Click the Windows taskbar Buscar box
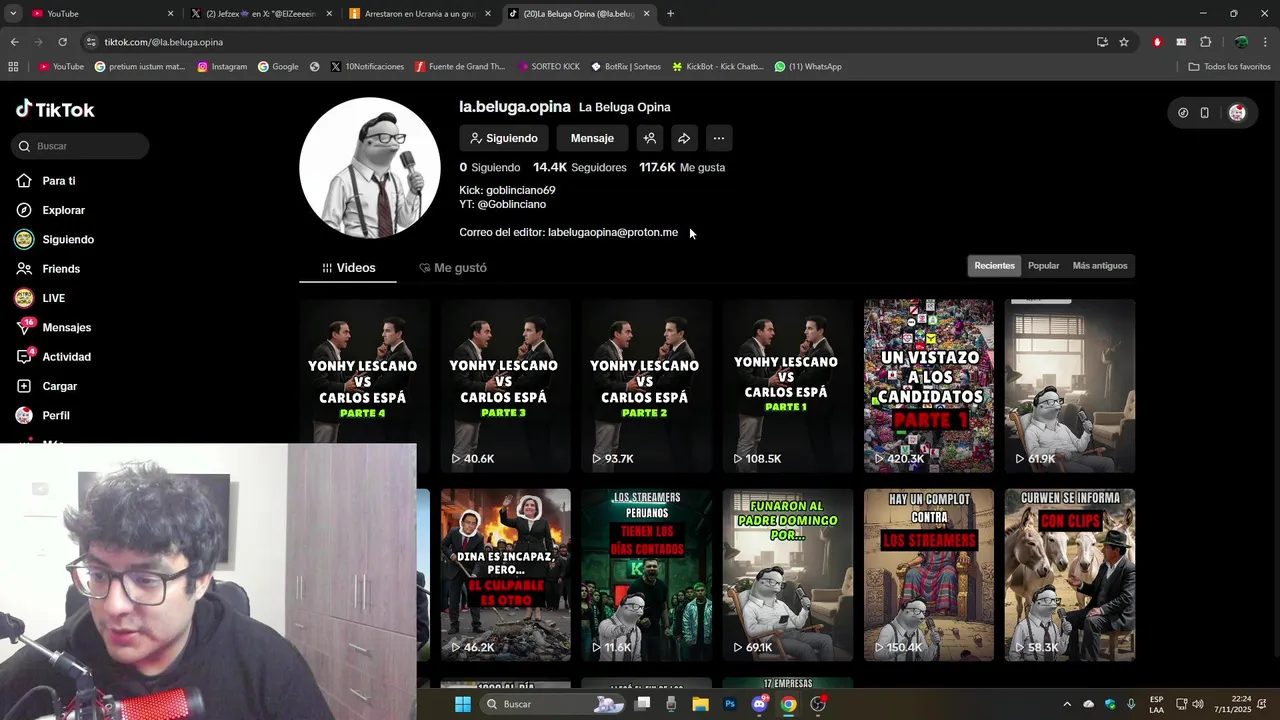The height and width of the screenshot is (720, 1280). (x=553, y=704)
